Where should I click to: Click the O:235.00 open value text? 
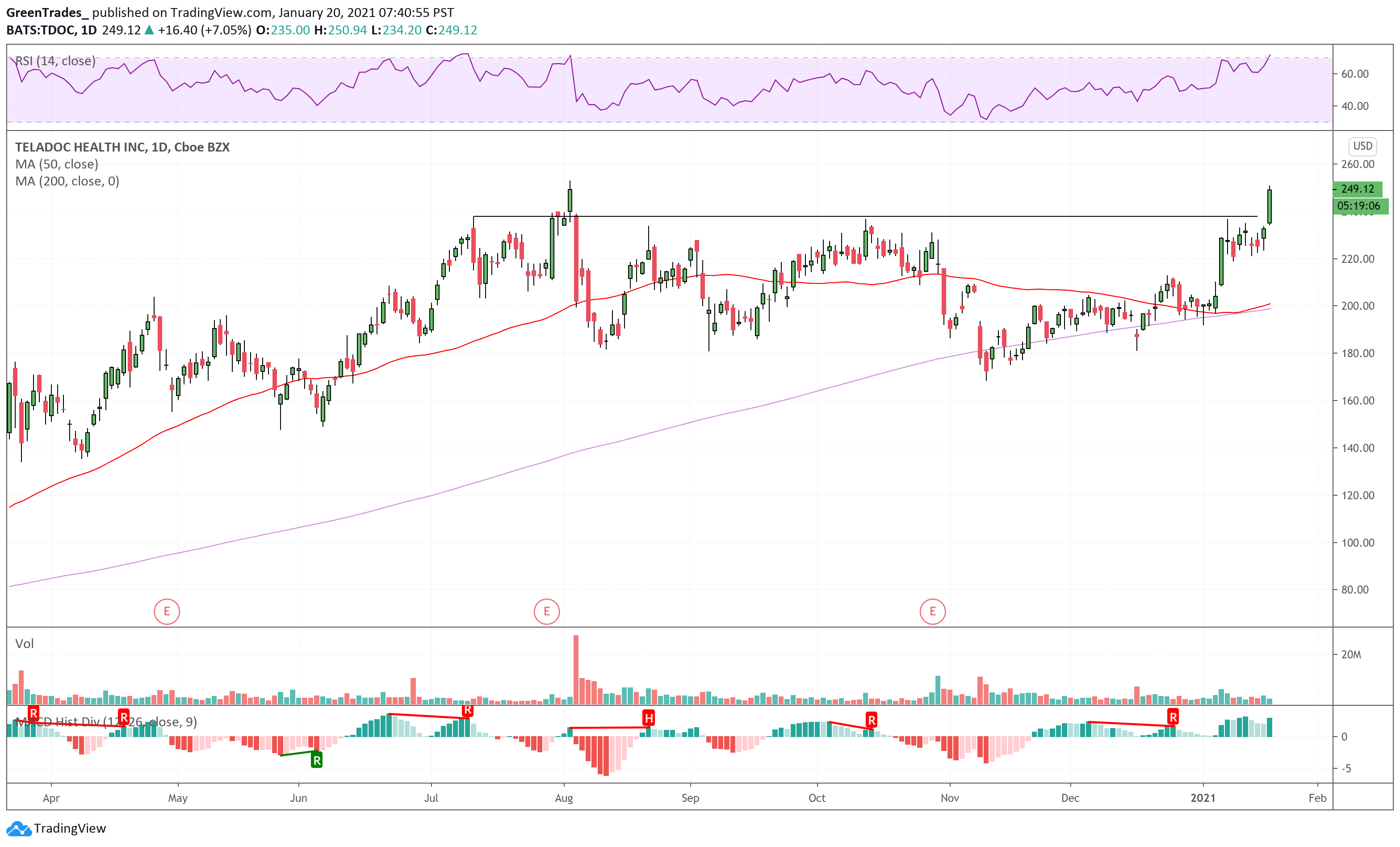coord(283,30)
